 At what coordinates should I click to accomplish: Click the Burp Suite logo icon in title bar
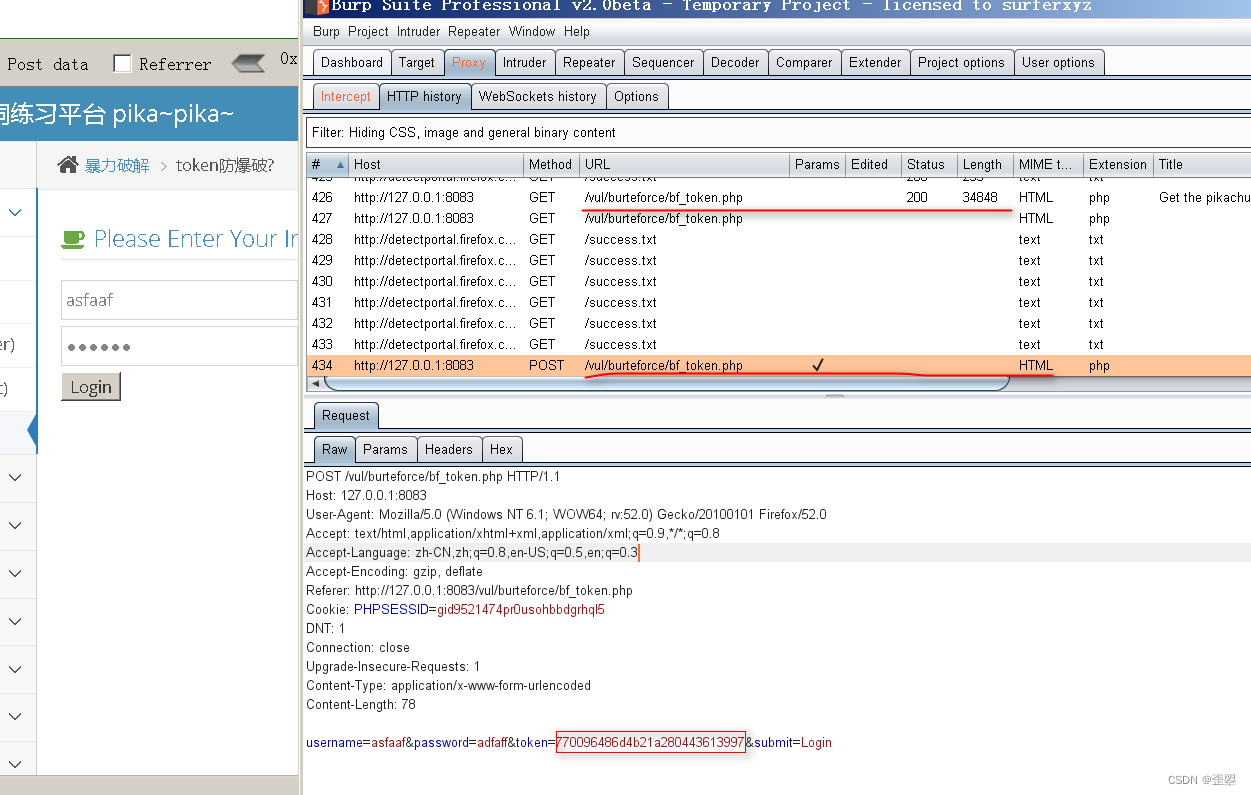[322, 6]
